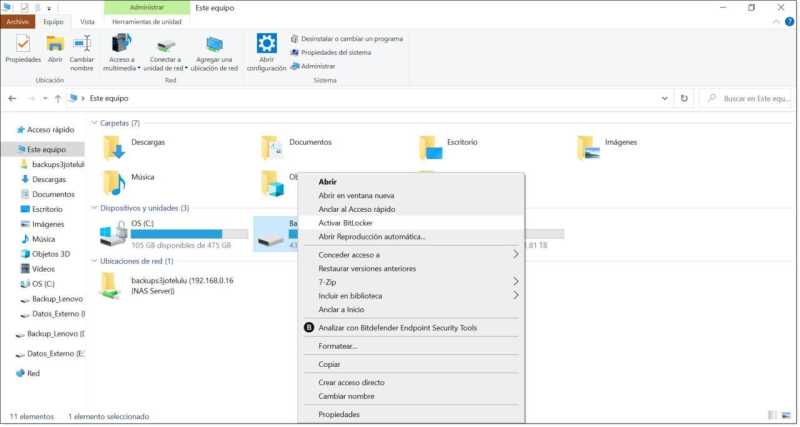Open the Imágenes folder icon
Image resolution: width=800 pixels, height=427 pixels.
click(x=588, y=148)
